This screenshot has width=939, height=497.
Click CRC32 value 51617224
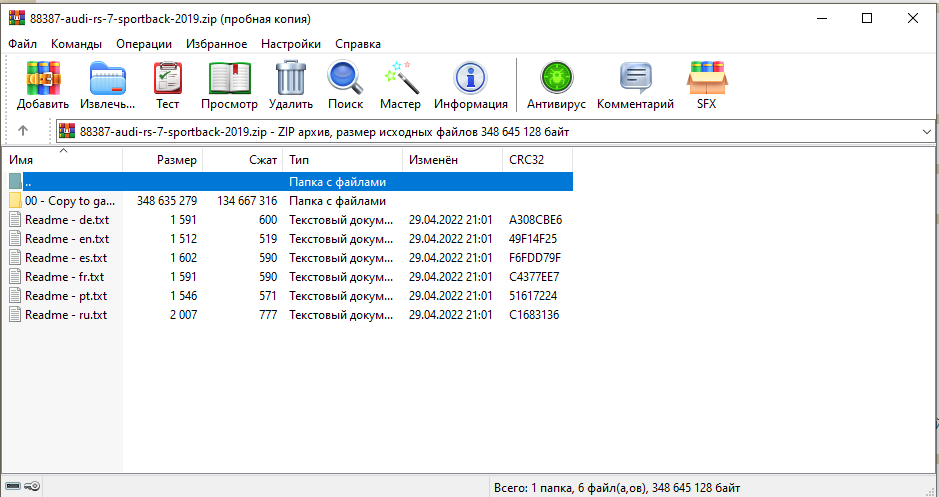(533, 296)
